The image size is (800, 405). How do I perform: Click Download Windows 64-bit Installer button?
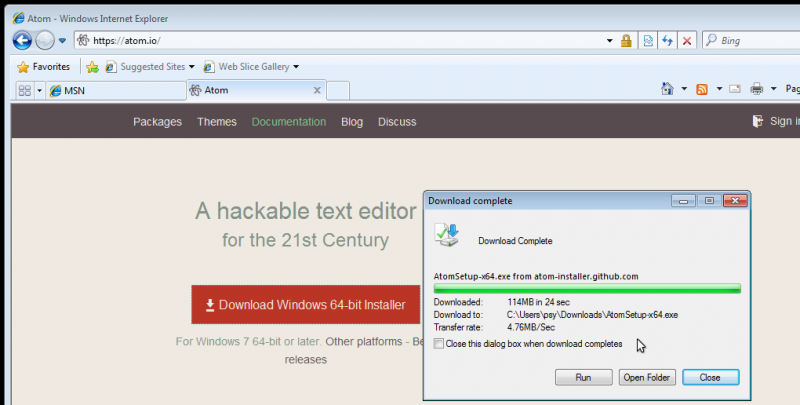tap(306, 305)
